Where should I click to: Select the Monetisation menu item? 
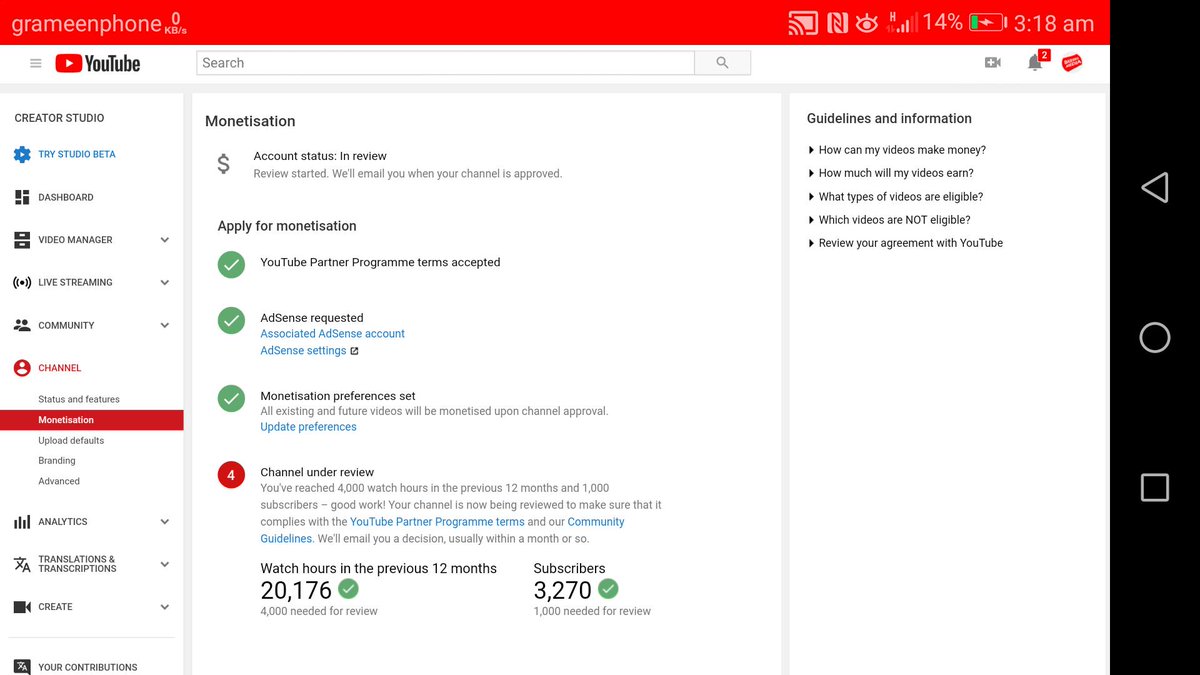coord(92,420)
